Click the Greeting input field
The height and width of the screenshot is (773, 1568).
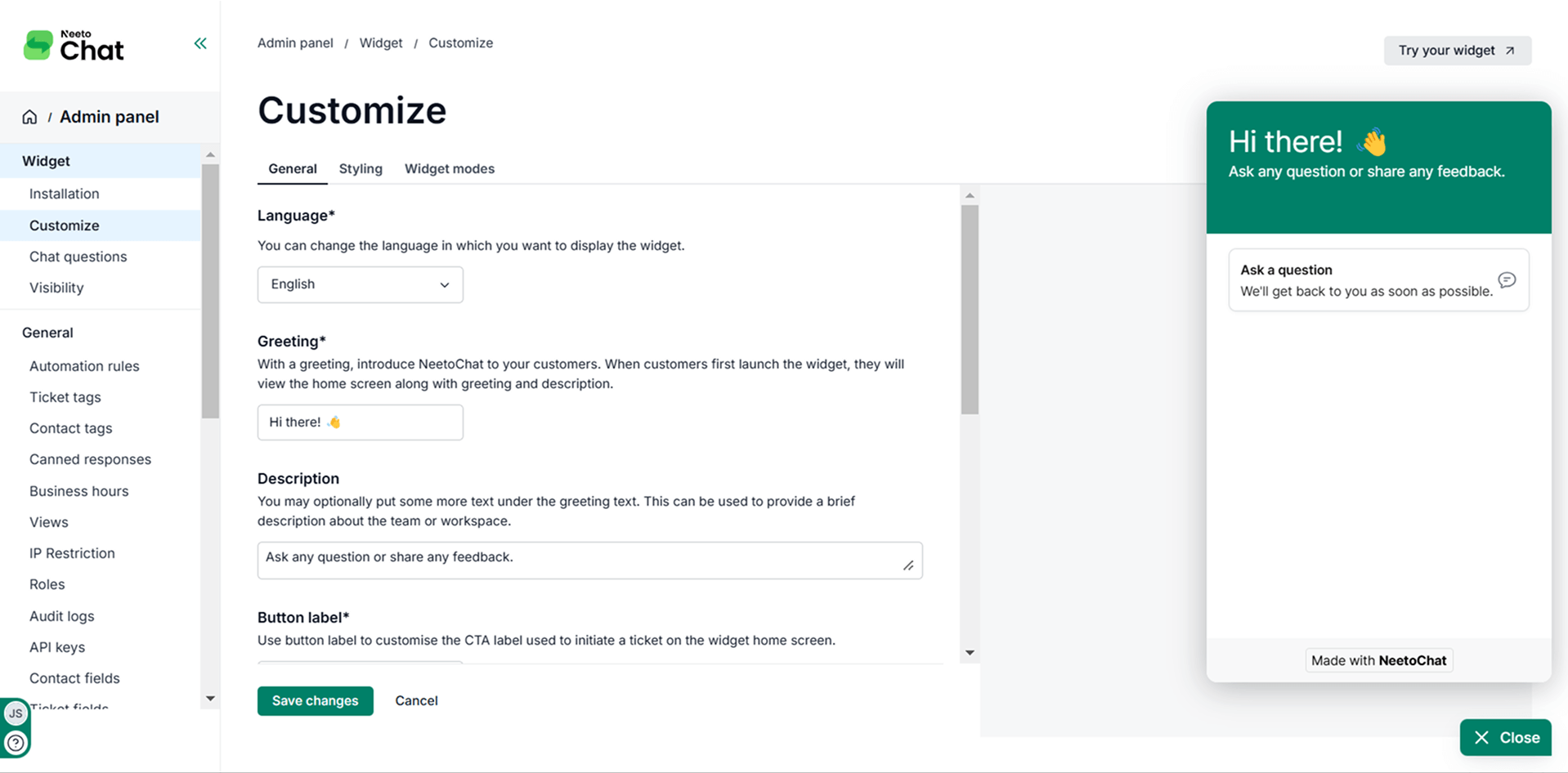360,422
